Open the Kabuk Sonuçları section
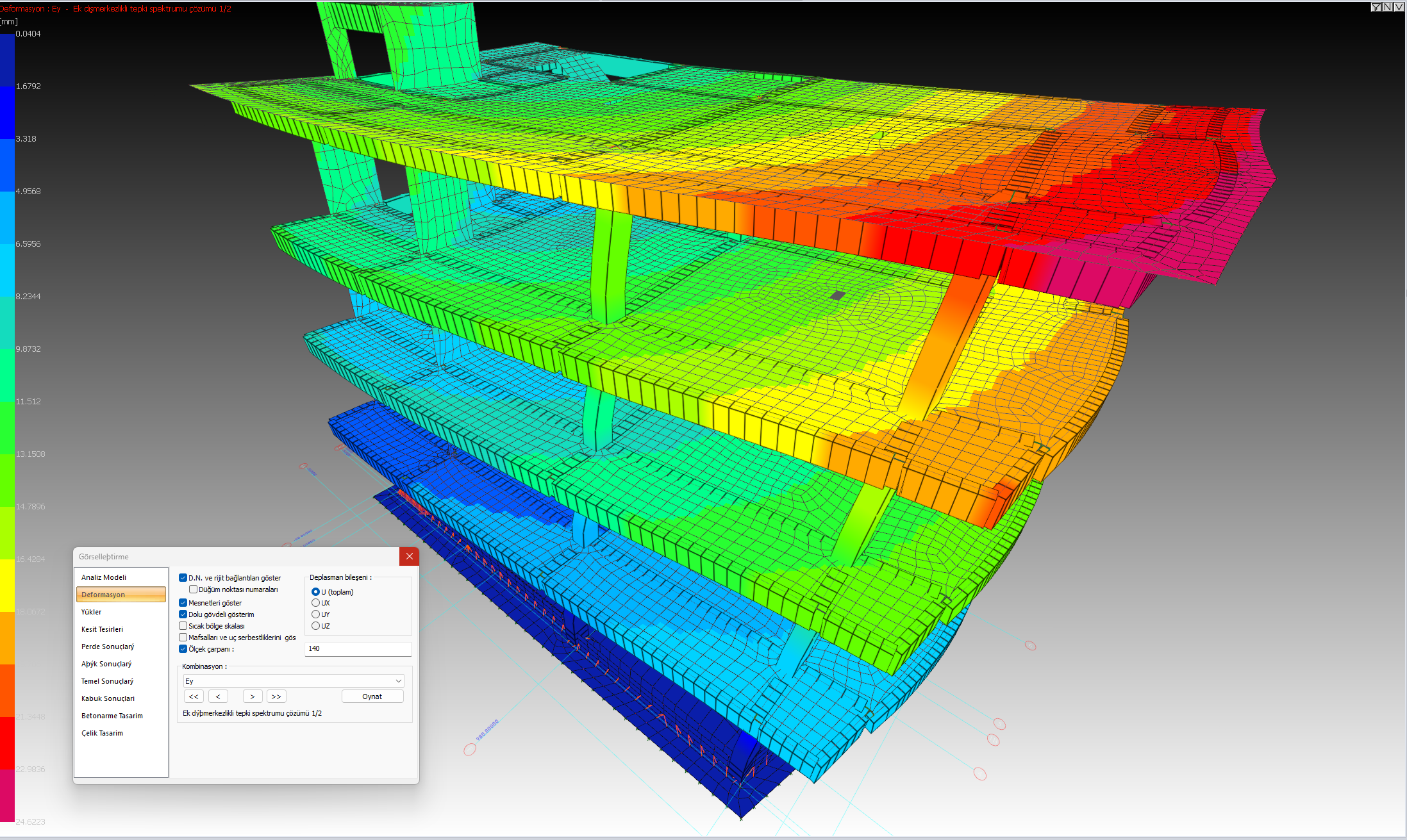The height and width of the screenshot is (840, 1407). [121, 698]
